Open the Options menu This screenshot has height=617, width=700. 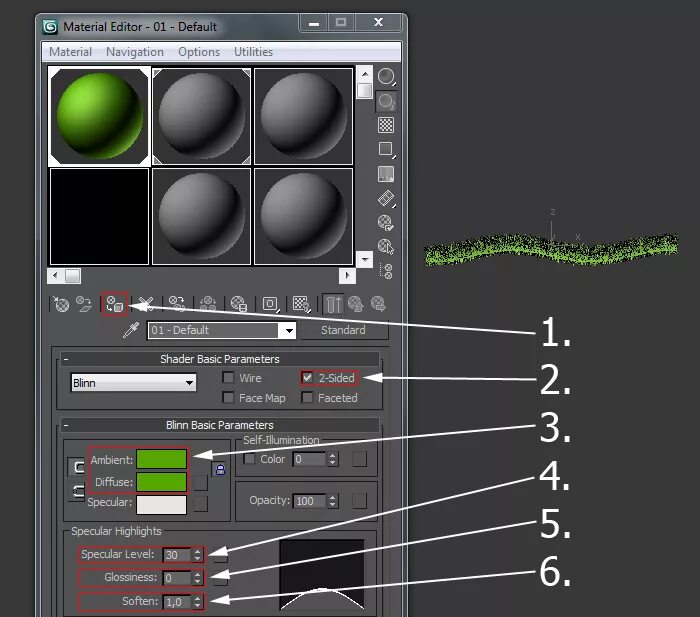click(x=199, y=52)
